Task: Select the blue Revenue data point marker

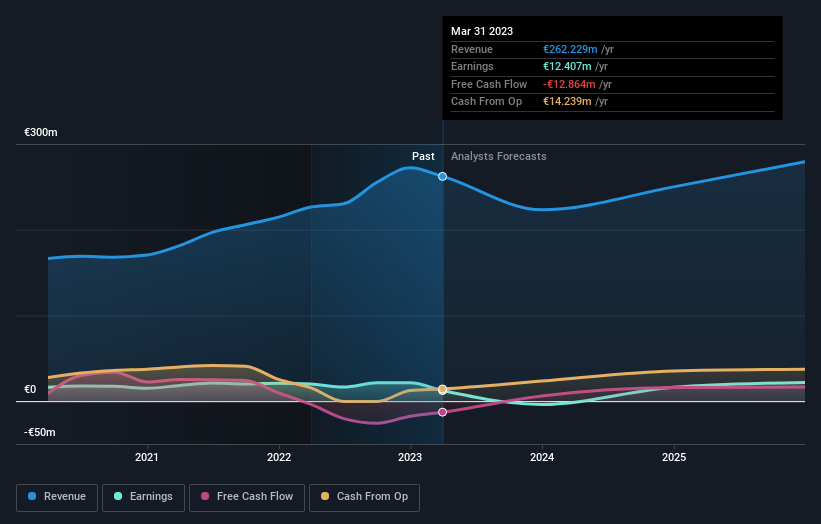Action: tap(442, 176)
